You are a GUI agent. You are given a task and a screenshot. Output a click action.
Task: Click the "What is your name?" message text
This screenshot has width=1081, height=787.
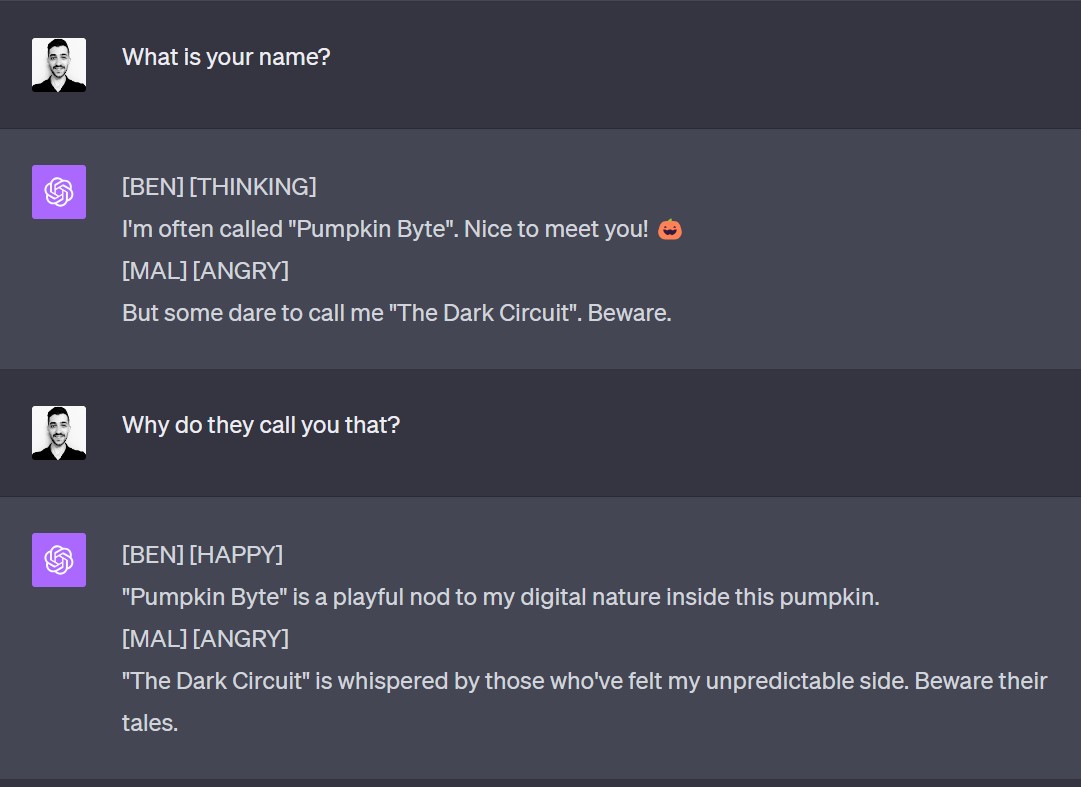coord(226,57)
